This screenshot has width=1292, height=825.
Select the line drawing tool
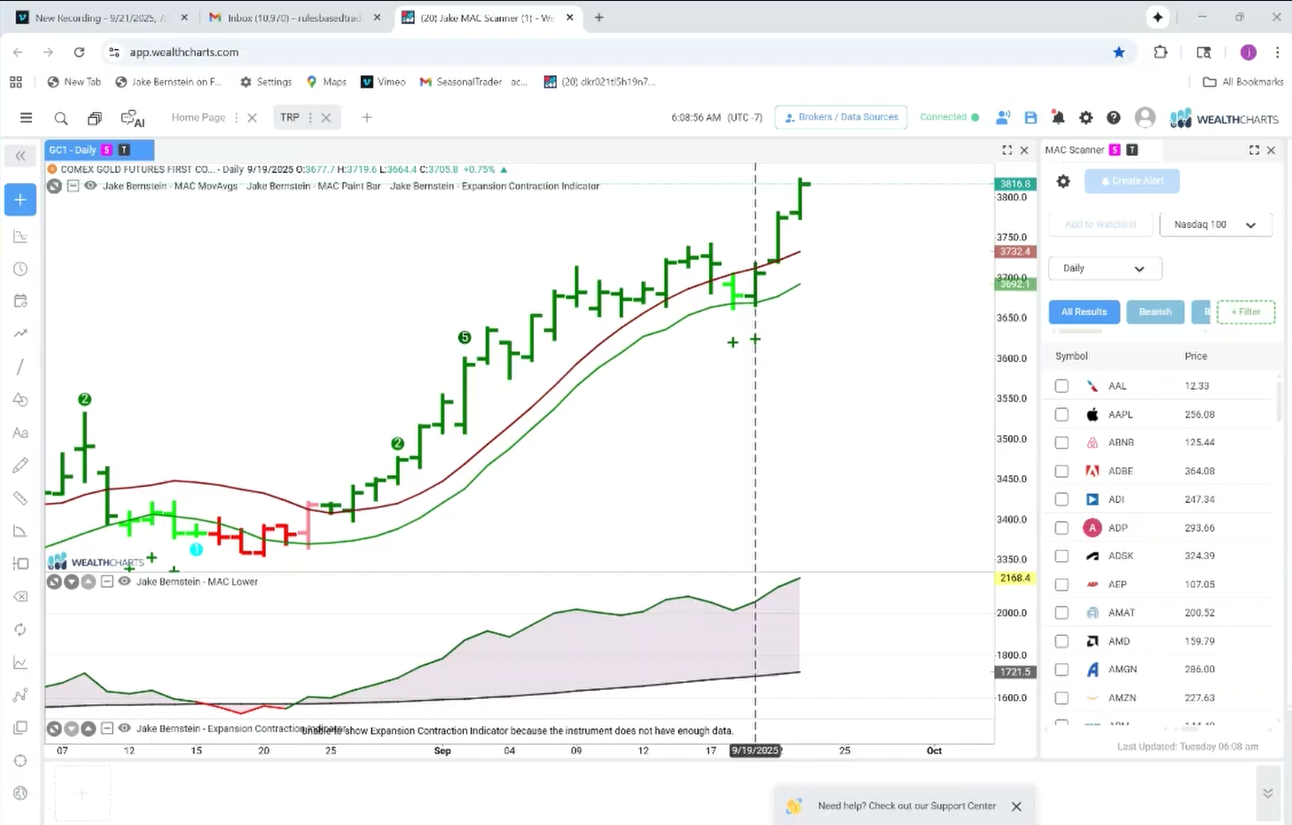point(20,367)
